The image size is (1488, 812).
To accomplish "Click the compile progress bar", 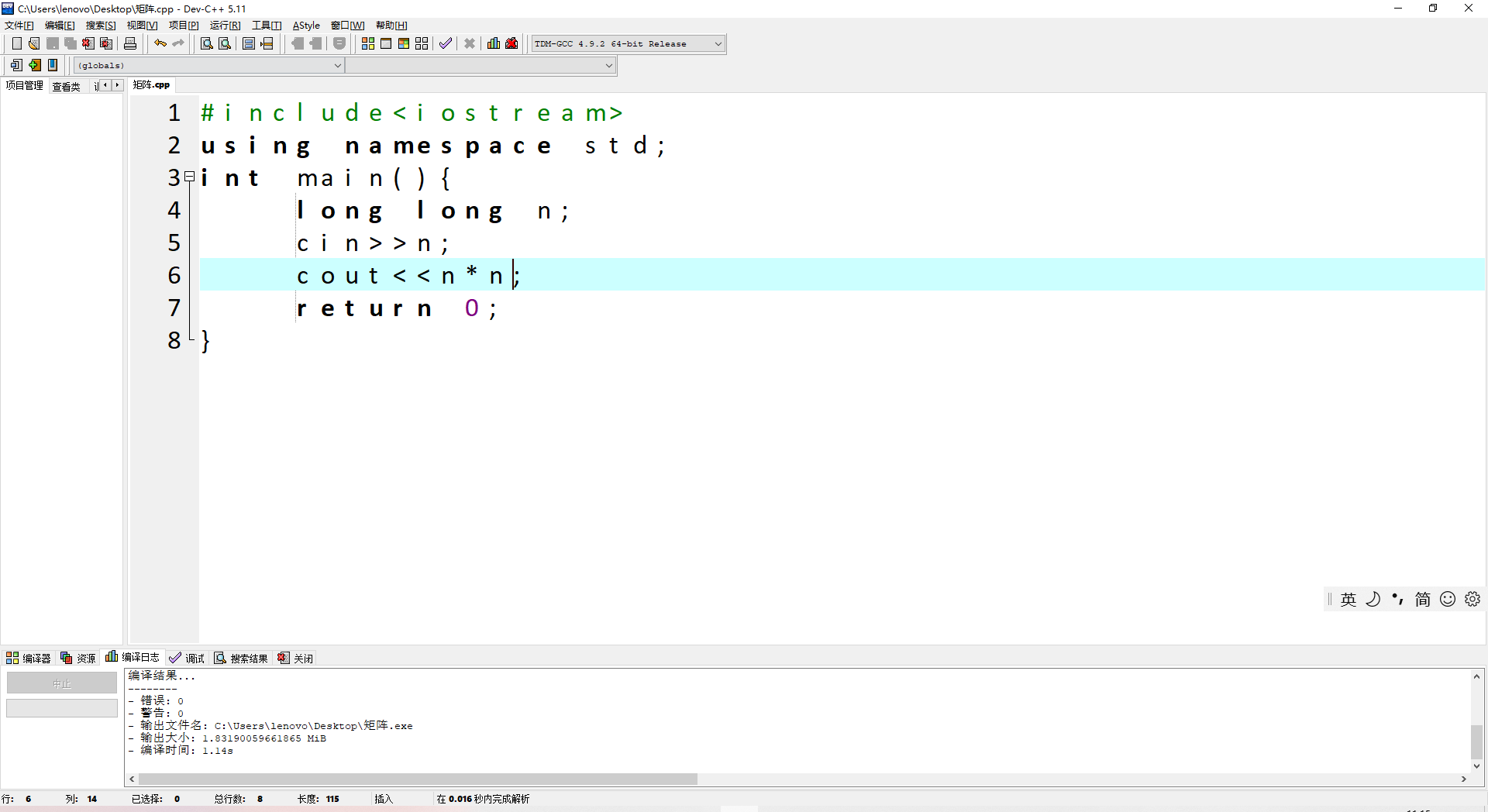I will (62, 708).
